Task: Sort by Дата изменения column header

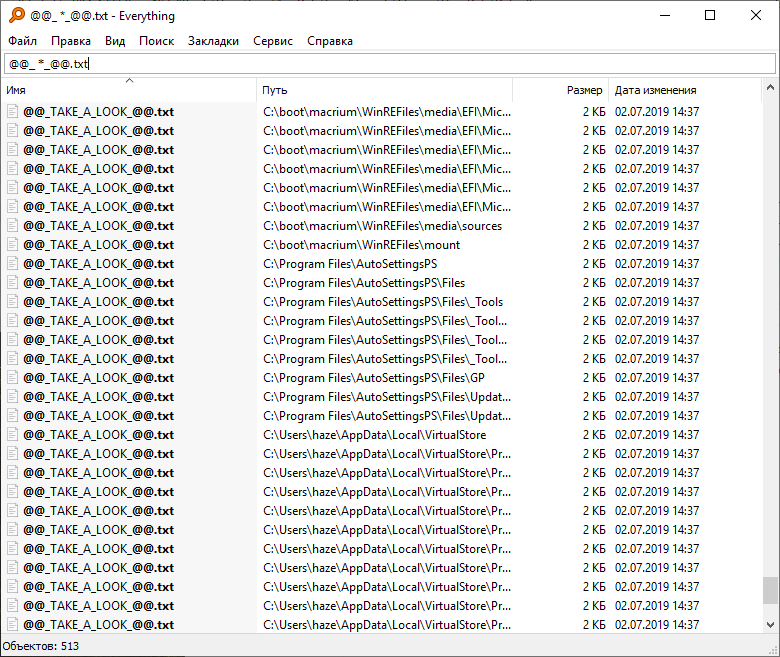Action: (x=685, y=90)
